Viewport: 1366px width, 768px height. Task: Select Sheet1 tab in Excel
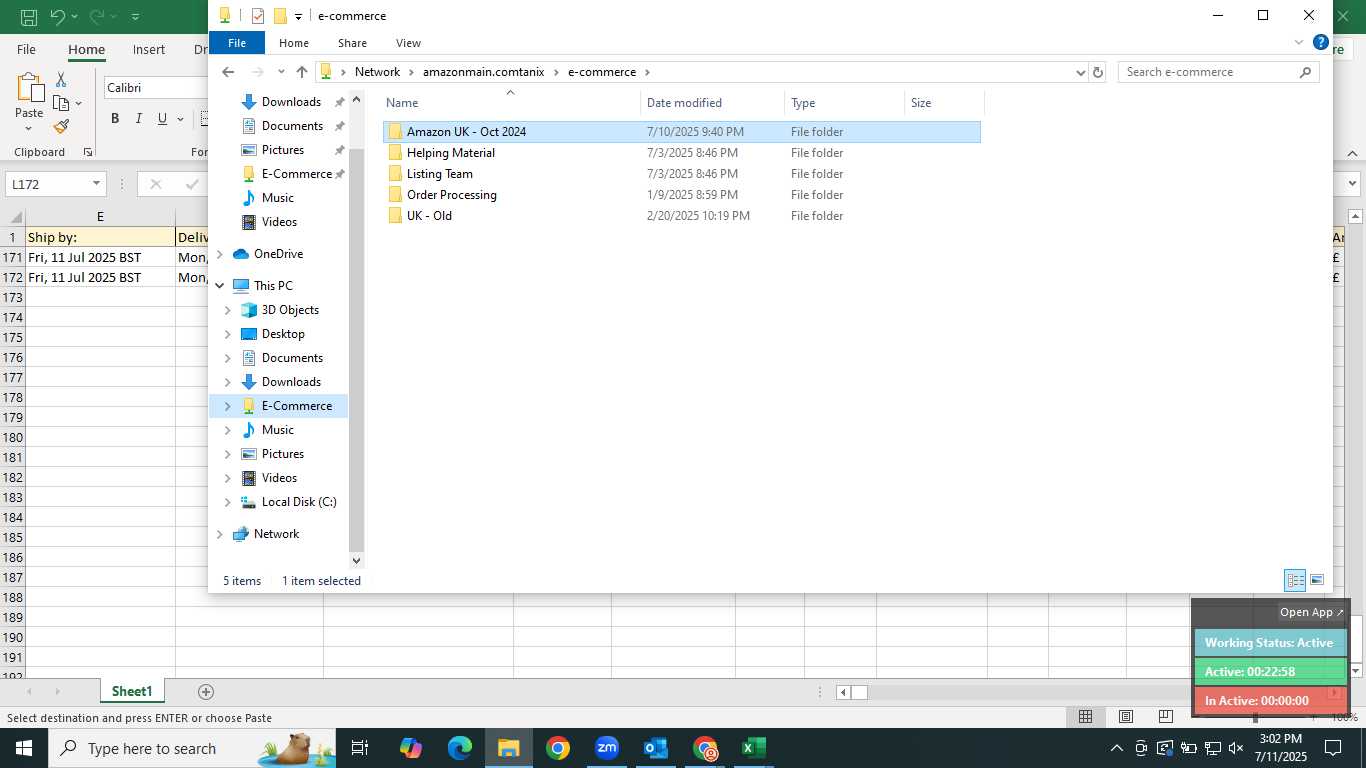point(132,691)
